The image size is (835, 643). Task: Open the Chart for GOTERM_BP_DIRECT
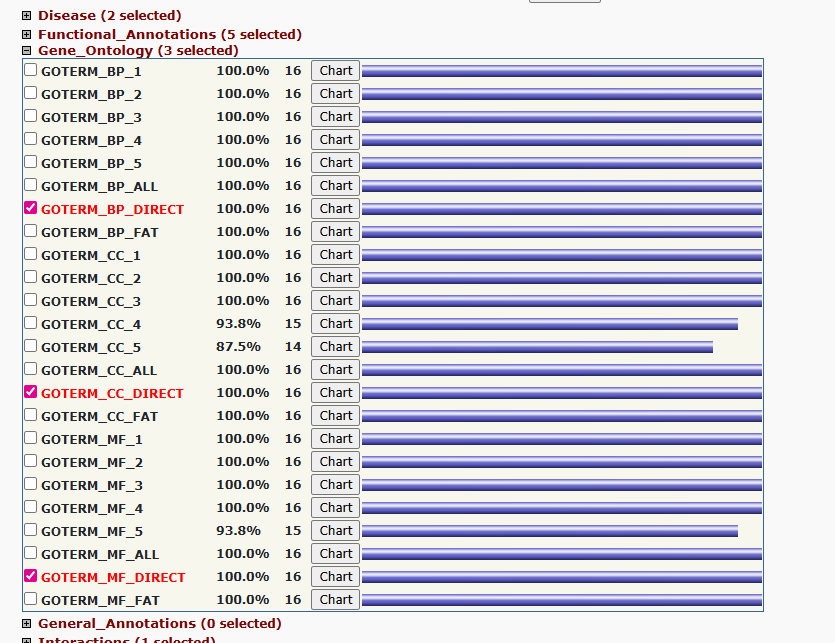(335, 209)
